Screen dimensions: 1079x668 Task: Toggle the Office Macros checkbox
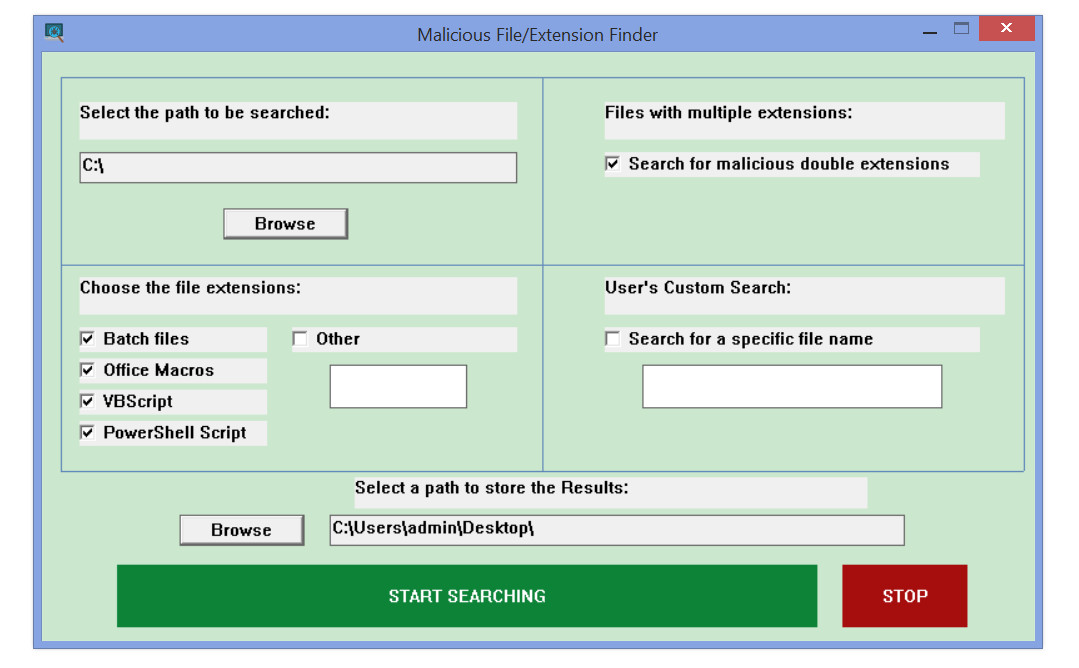point(87,370)
